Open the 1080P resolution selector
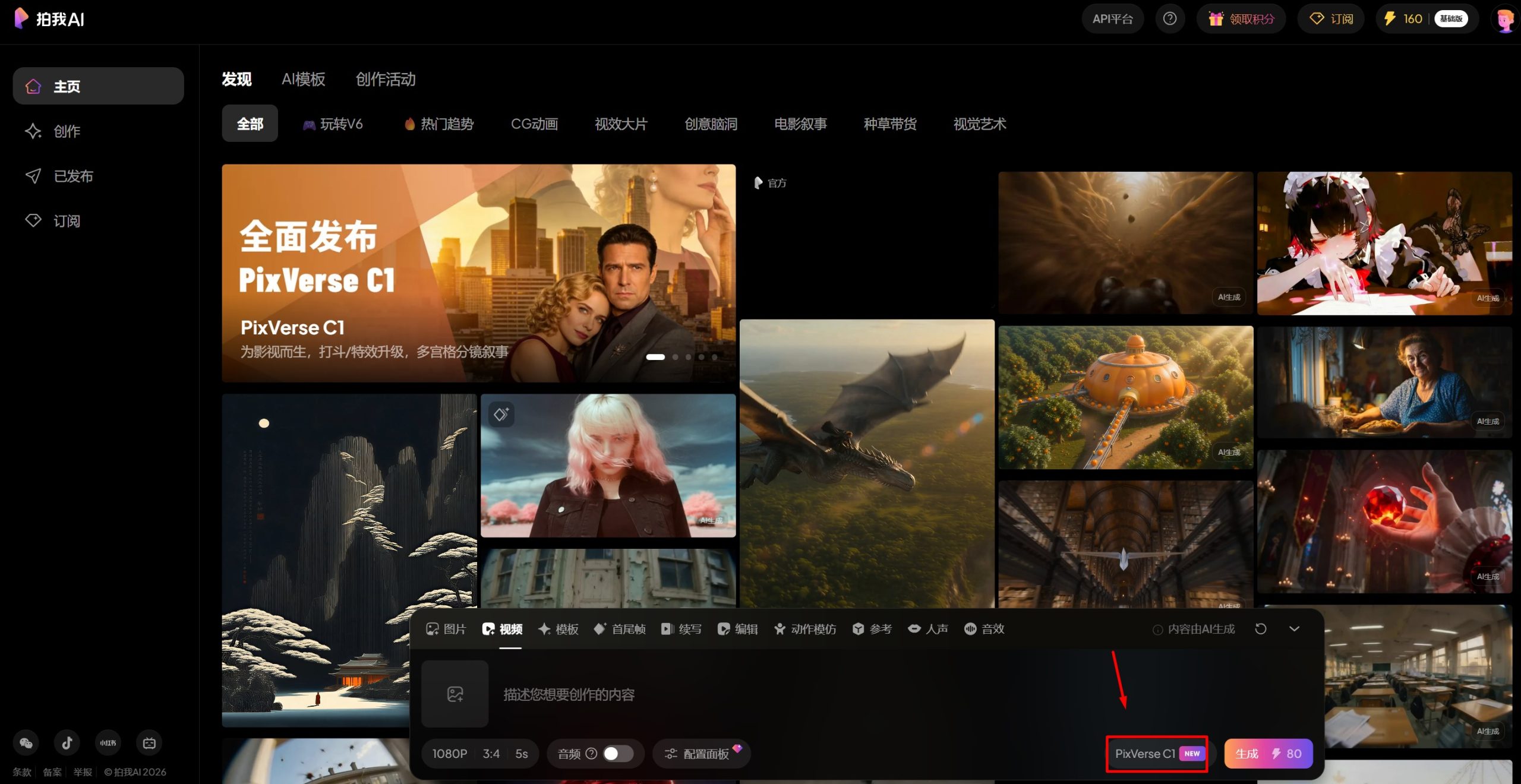Image resolution: width=1521 pixels, height=784 pixels. pos(449,753)
